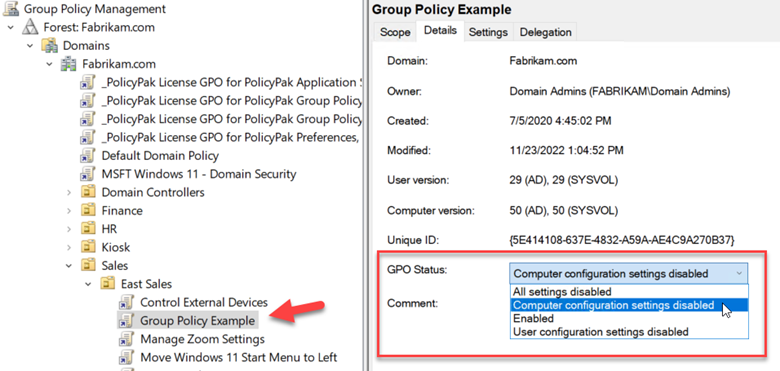Image resolution: width=780 pixels, height=371 pixels.
Task: Click the Fabrikam.com domain icon
Action: point(69,64)
